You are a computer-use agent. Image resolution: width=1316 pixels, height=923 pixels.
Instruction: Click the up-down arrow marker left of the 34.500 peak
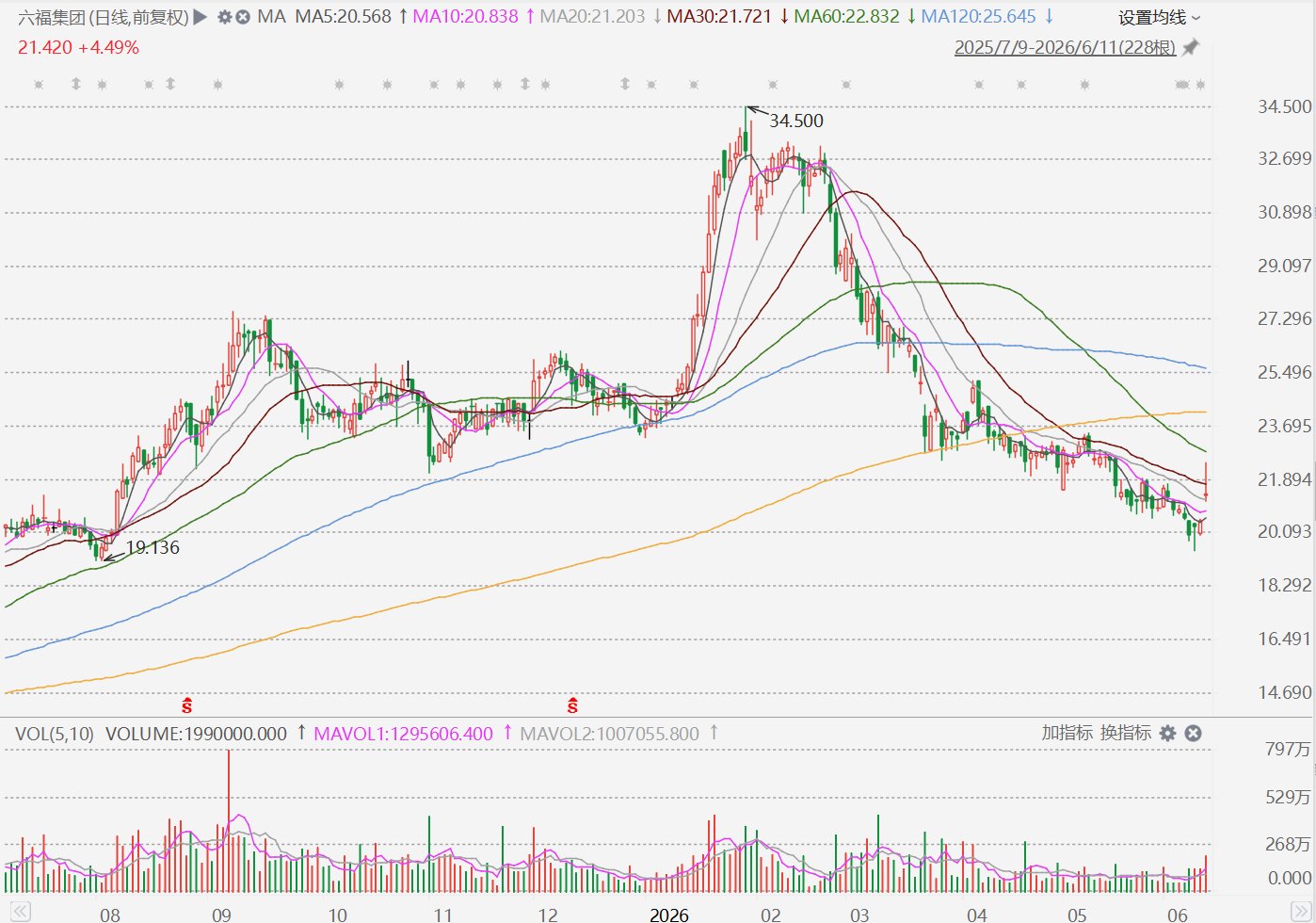[625, 84]
